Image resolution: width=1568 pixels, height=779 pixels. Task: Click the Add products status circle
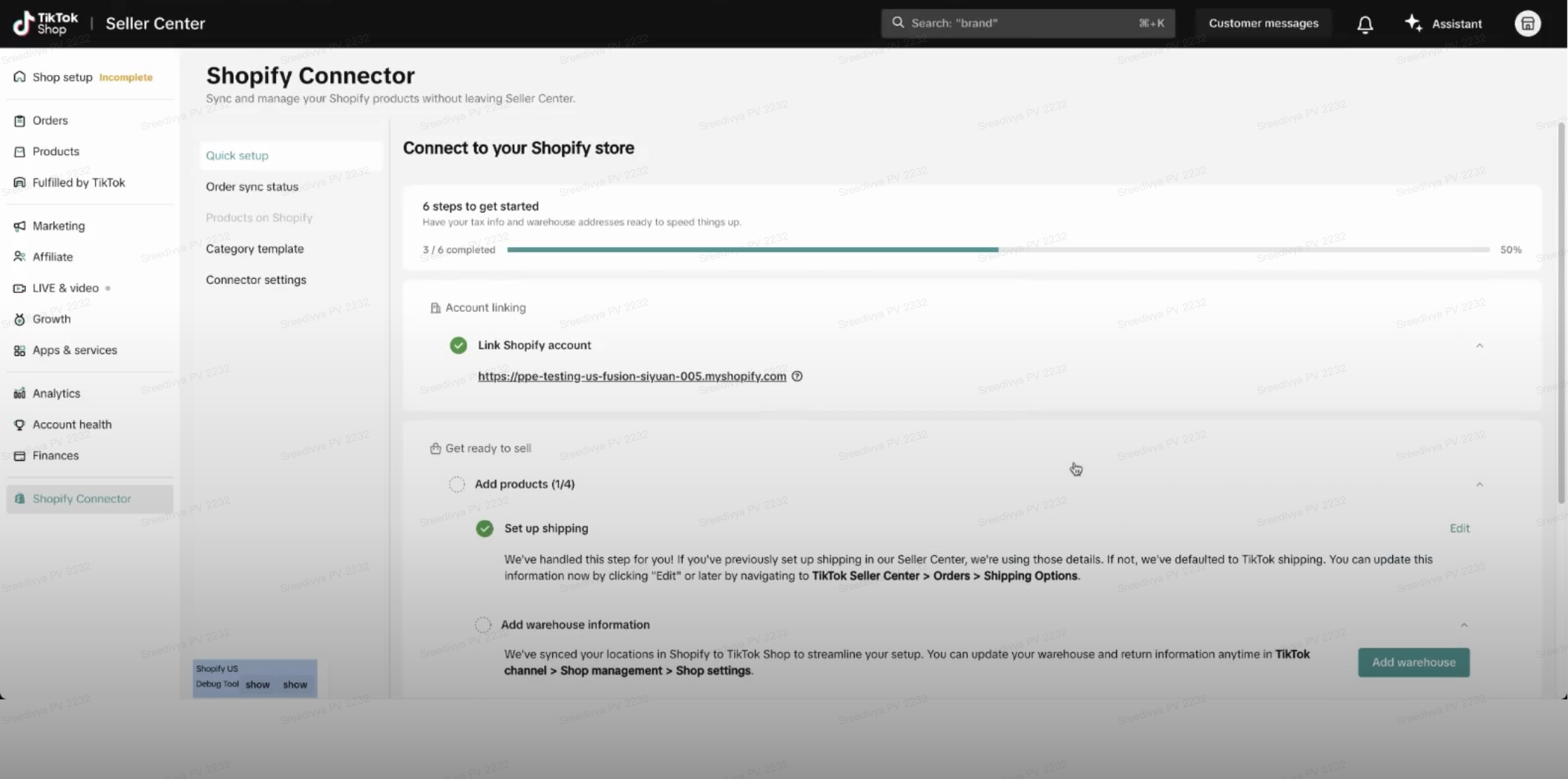point(457,484)
